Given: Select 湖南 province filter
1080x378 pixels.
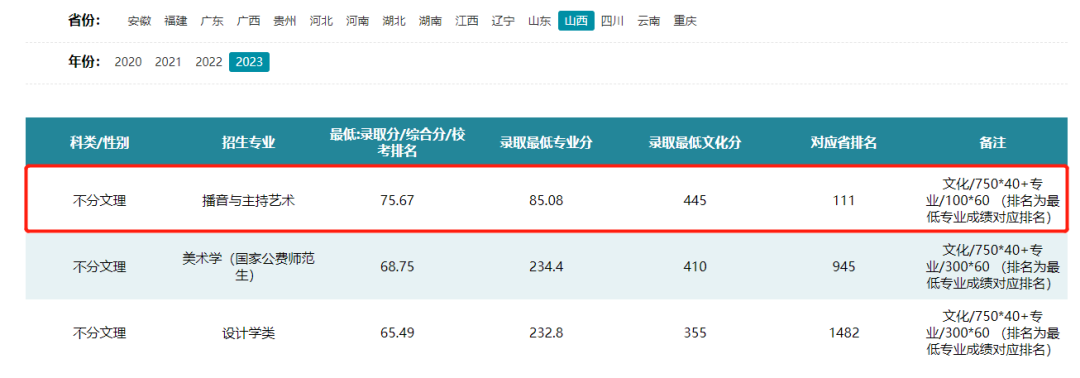Looking at the screenshot, I should (x=430, y=21).
